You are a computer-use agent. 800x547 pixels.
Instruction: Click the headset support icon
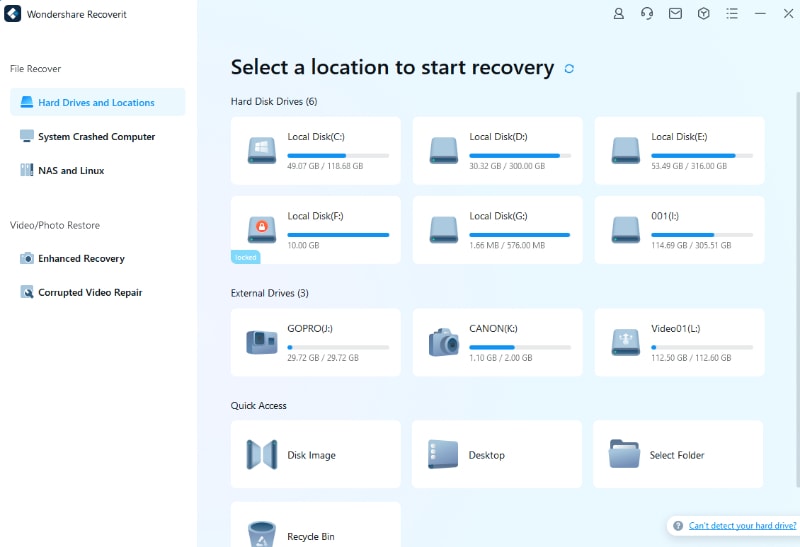pos(647,14)
